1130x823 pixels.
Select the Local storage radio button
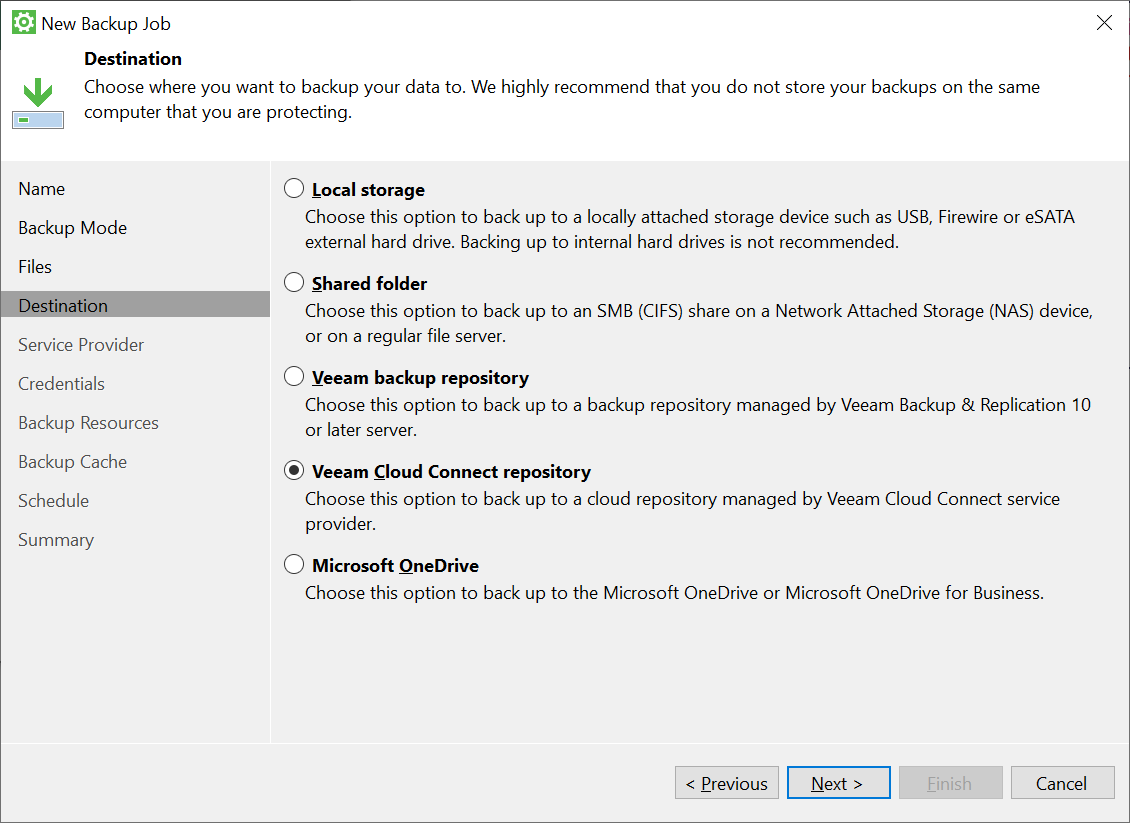(294, 189)
